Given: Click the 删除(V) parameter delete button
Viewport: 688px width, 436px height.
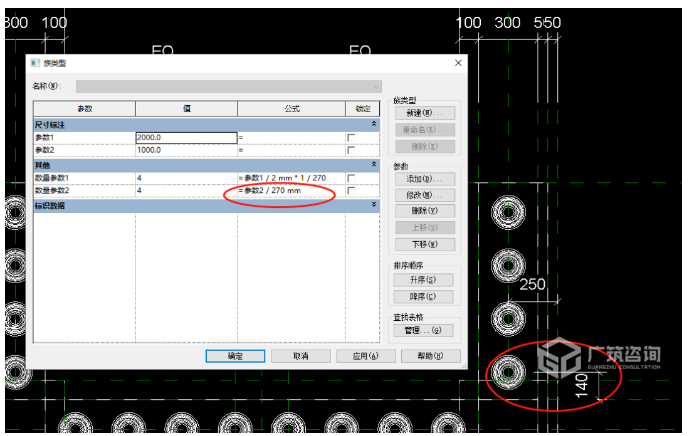Looking at the screenshot, I should coord(425,211).
